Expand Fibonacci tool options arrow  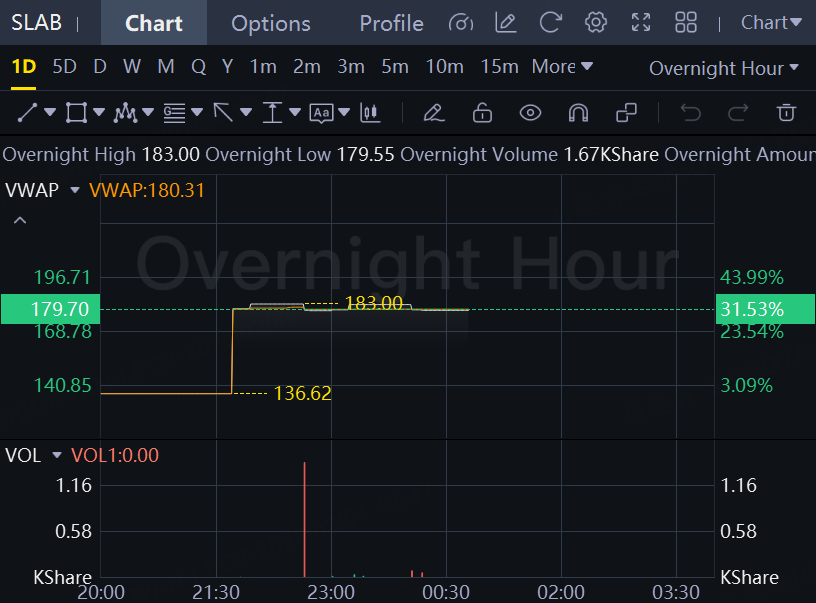point(197,112)
